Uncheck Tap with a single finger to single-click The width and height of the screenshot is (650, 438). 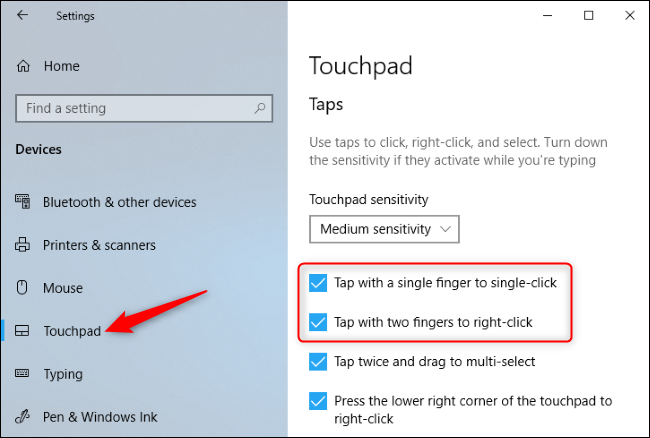click(319, 283)
